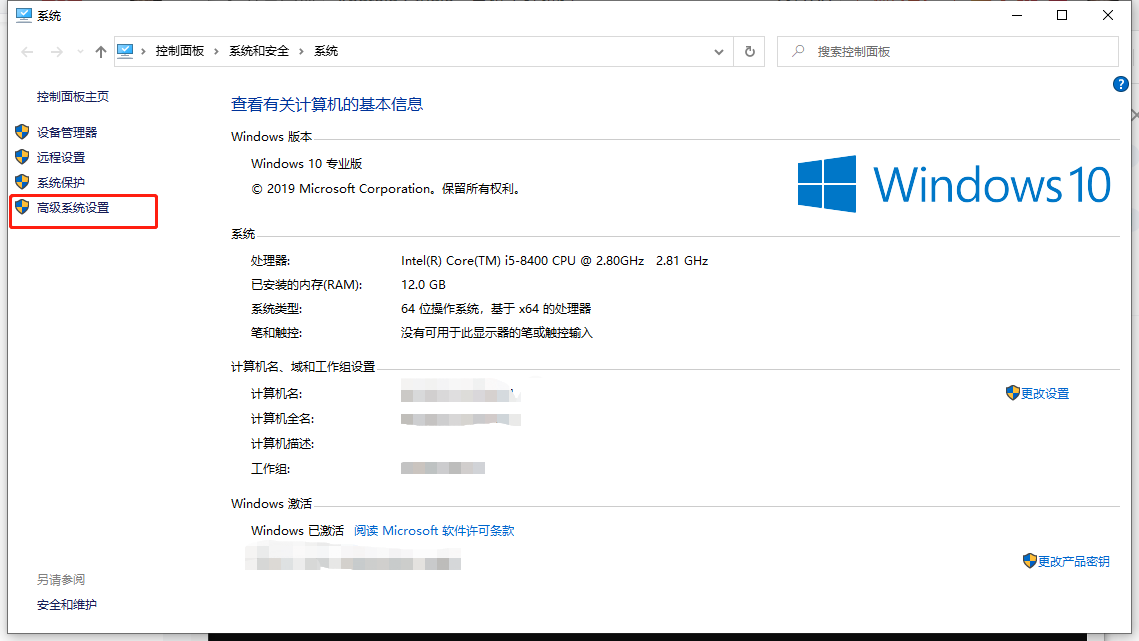The height and width of the screenshot is (641, 1139).
Task: Click the forward navigation arrow
Action: (57, 52)
